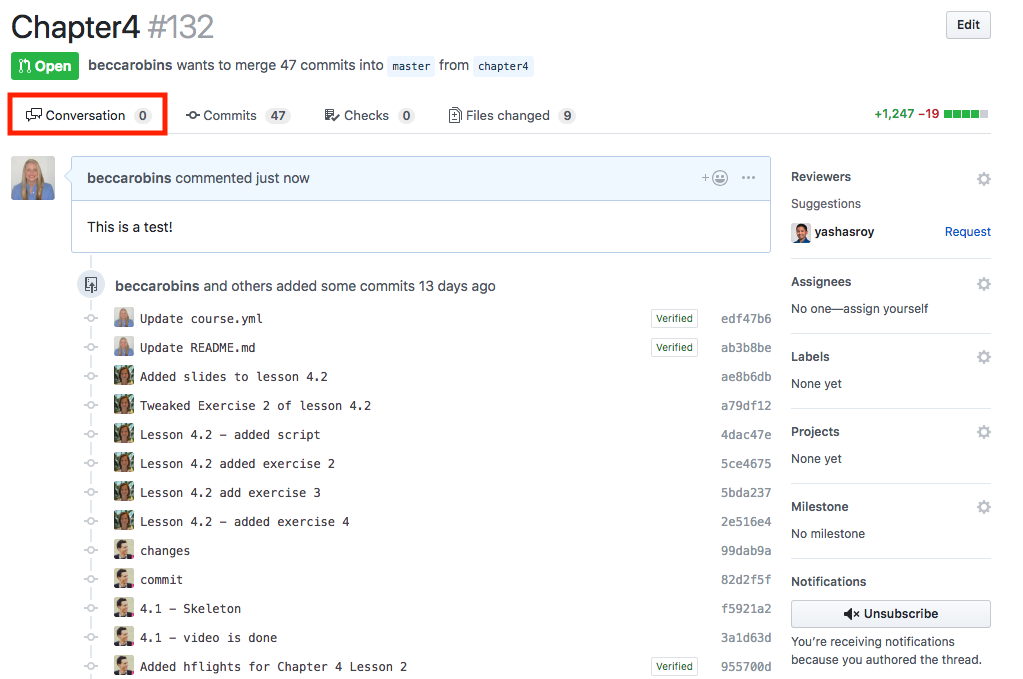
Task: Open commit Lesson 4.2 added exercise 2
Action: (x=237, y=464)
